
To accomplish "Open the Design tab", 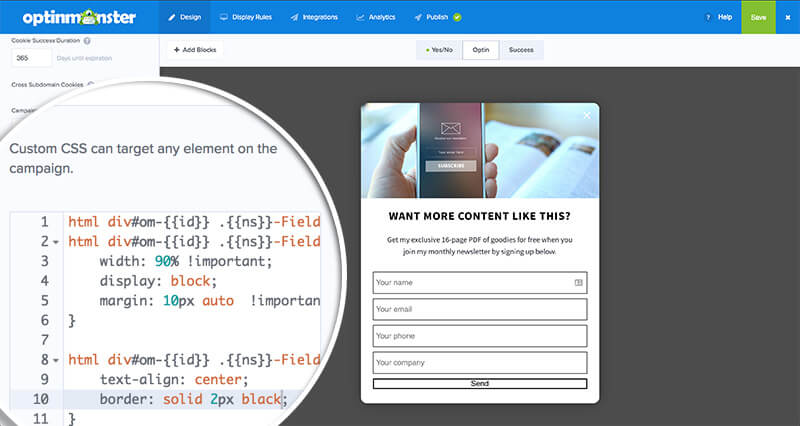I will 184,17.
